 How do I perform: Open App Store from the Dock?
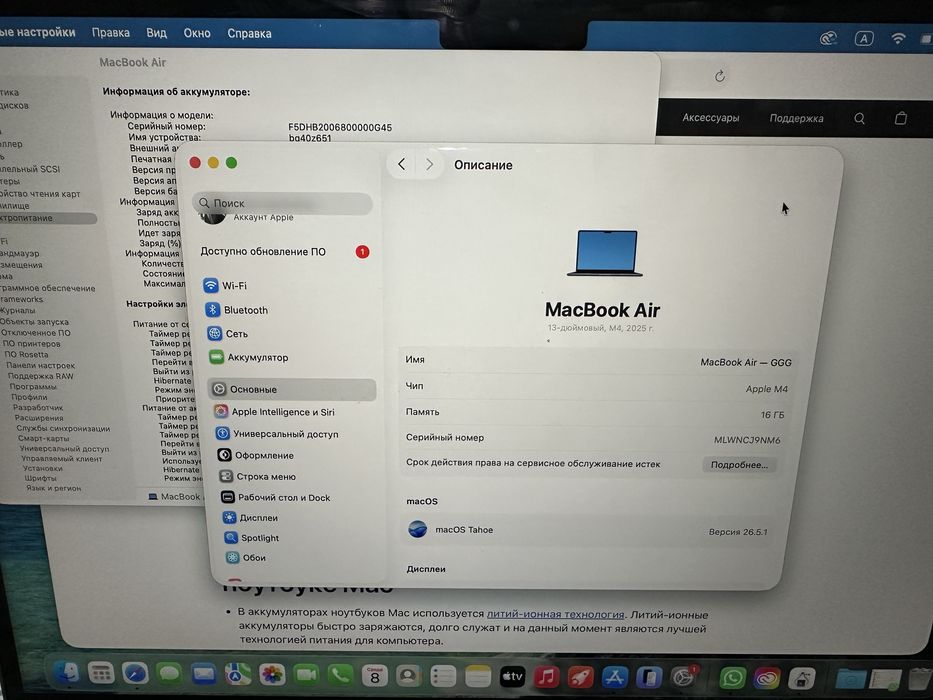click(x=615, y=677)
